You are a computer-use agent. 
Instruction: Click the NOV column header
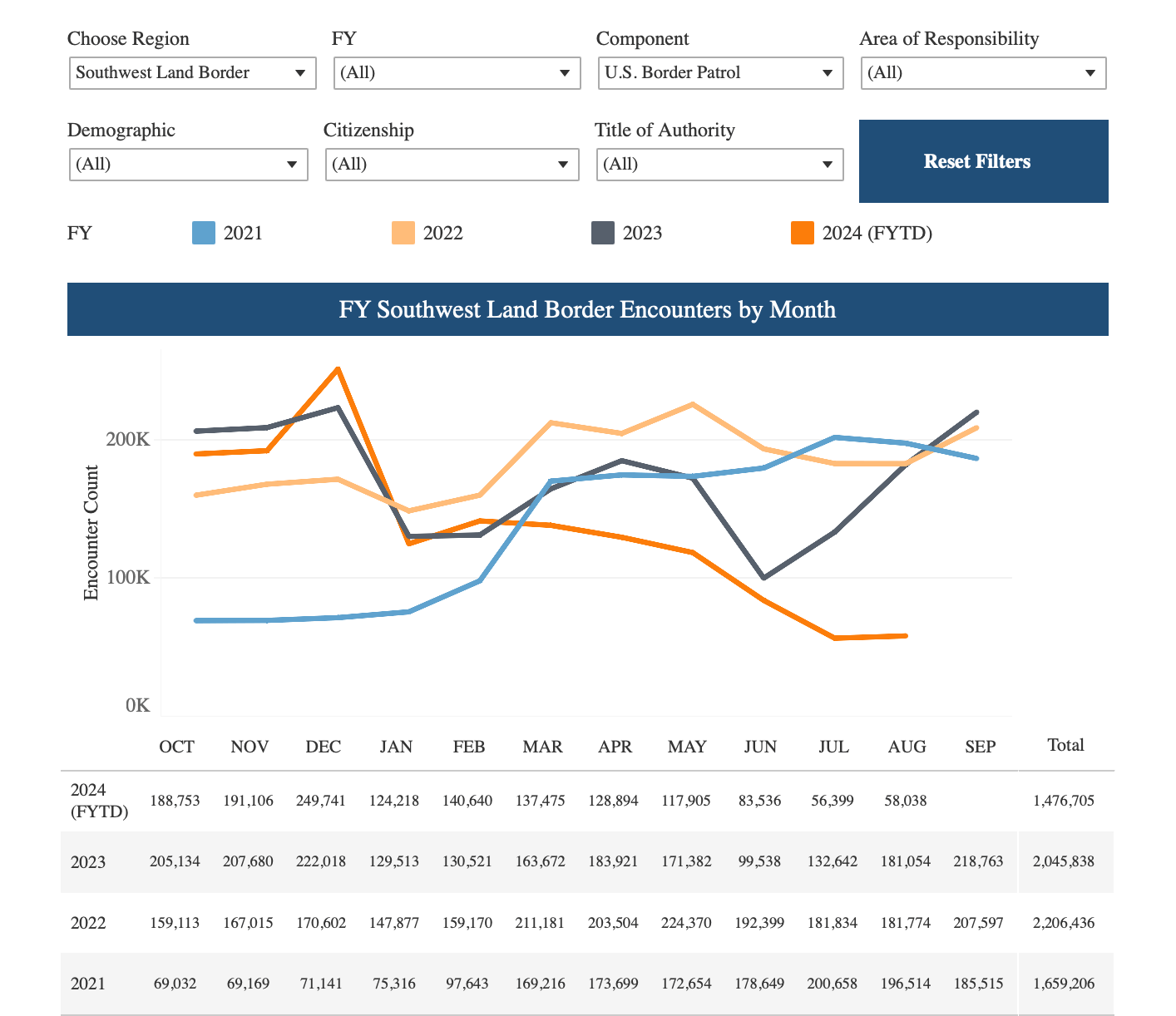[250, 747]
